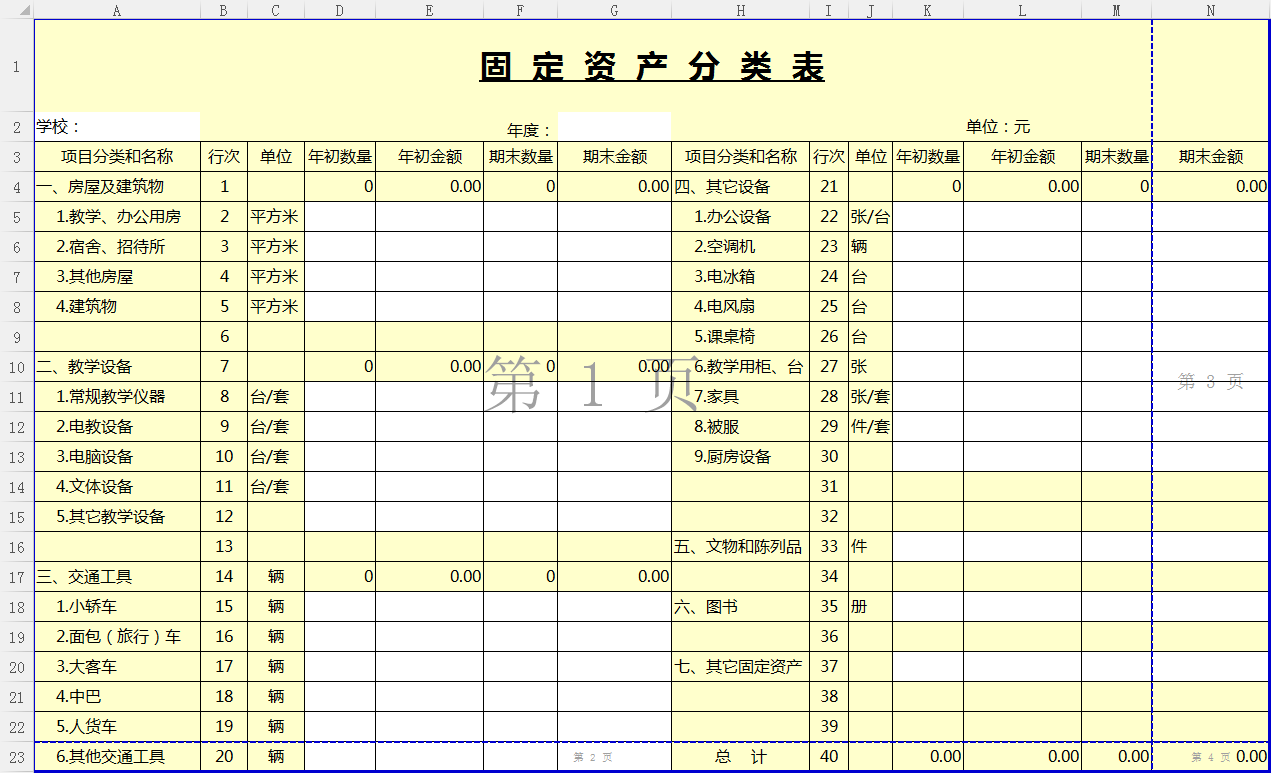Select the 四、其它设备 cell

pos(740,187)
